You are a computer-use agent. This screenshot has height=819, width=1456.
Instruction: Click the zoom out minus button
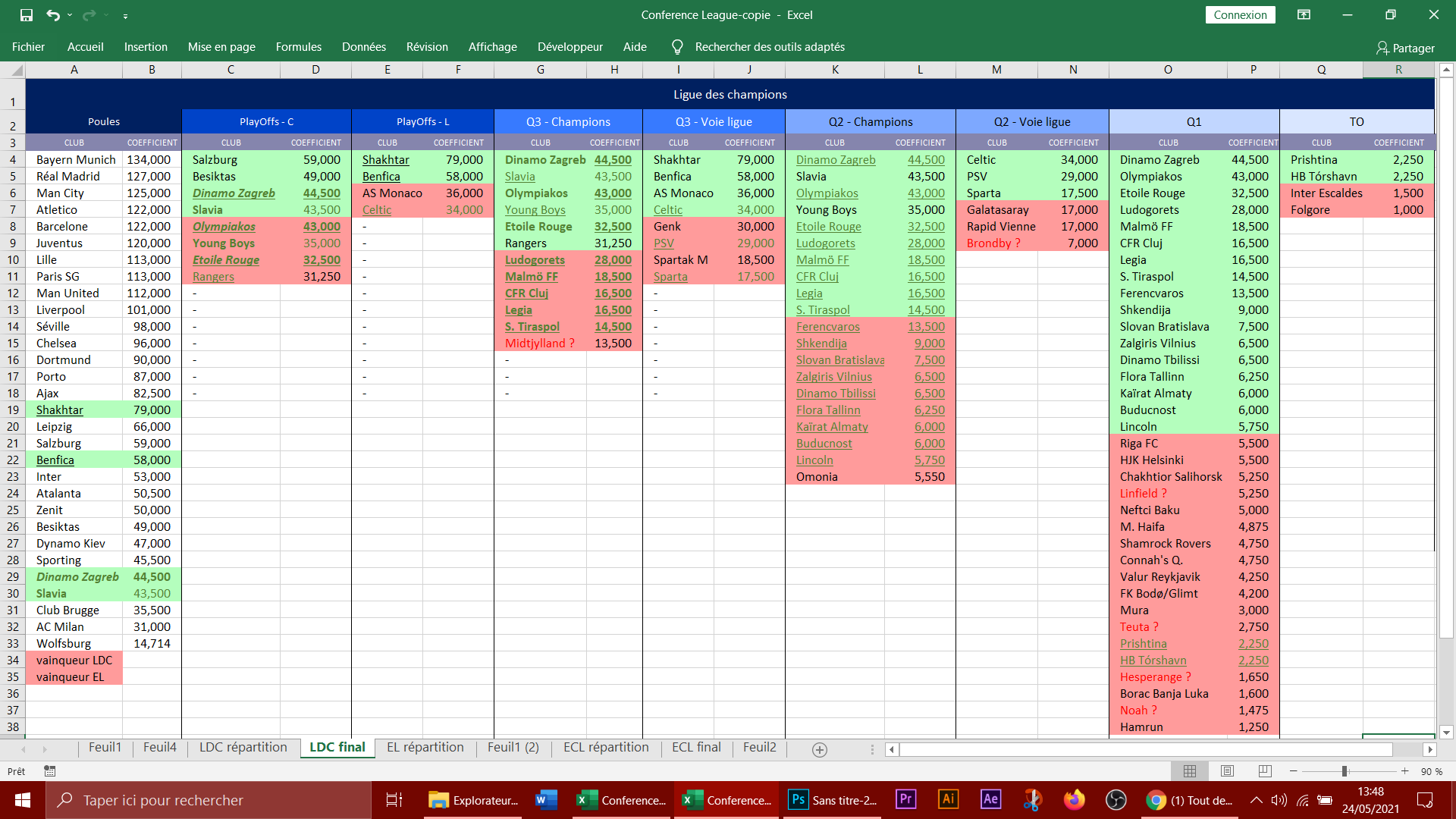coord(1294,771)
